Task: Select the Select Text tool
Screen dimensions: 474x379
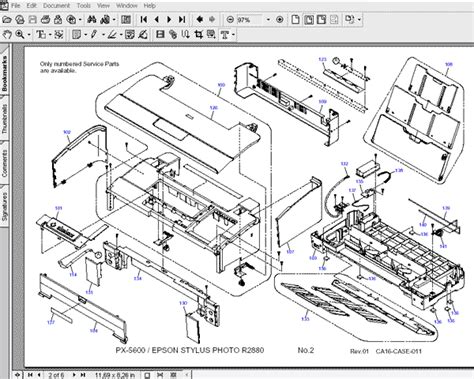Action: (x=41, y=34)
